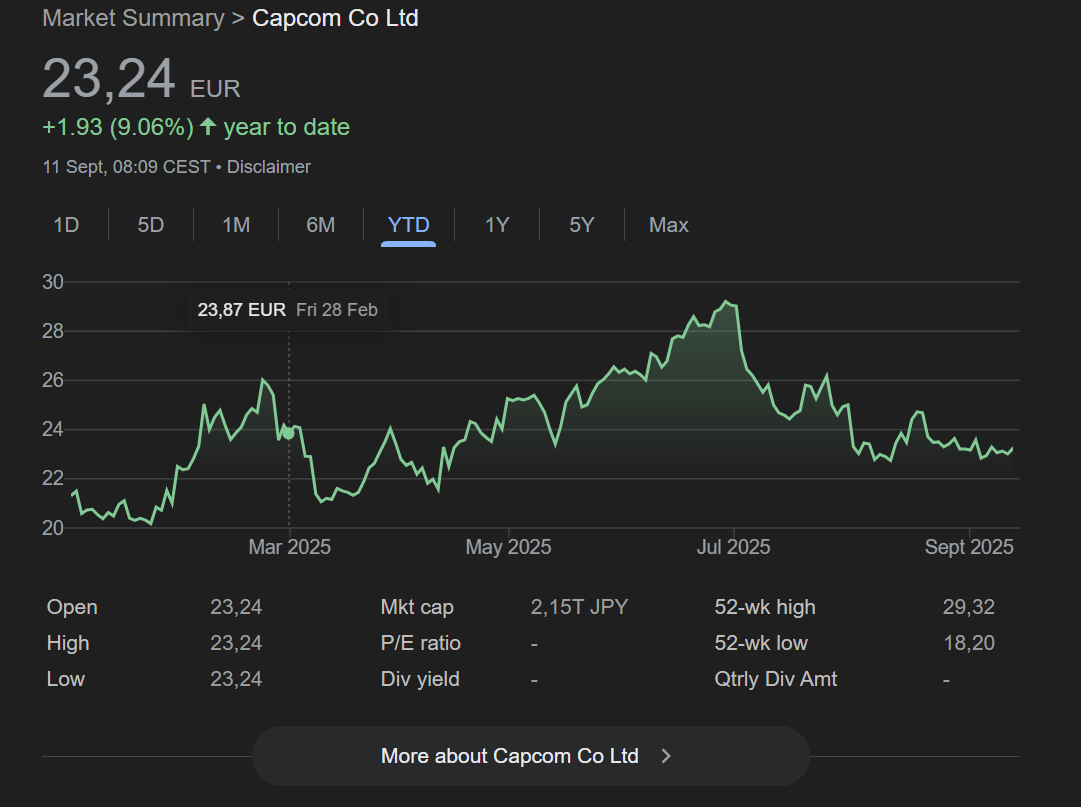The width and height of the screenshot is (1081, 807).
Task: Click the Open value 23,24
Action: coord(236,607)
